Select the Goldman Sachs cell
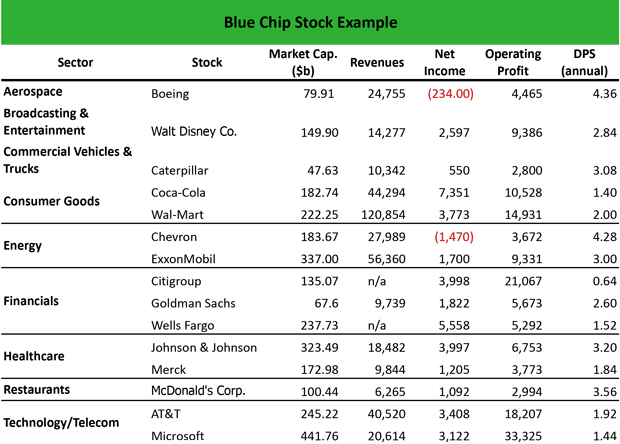The height and width of the screenshot is (444, 620). tap(195, 300)
